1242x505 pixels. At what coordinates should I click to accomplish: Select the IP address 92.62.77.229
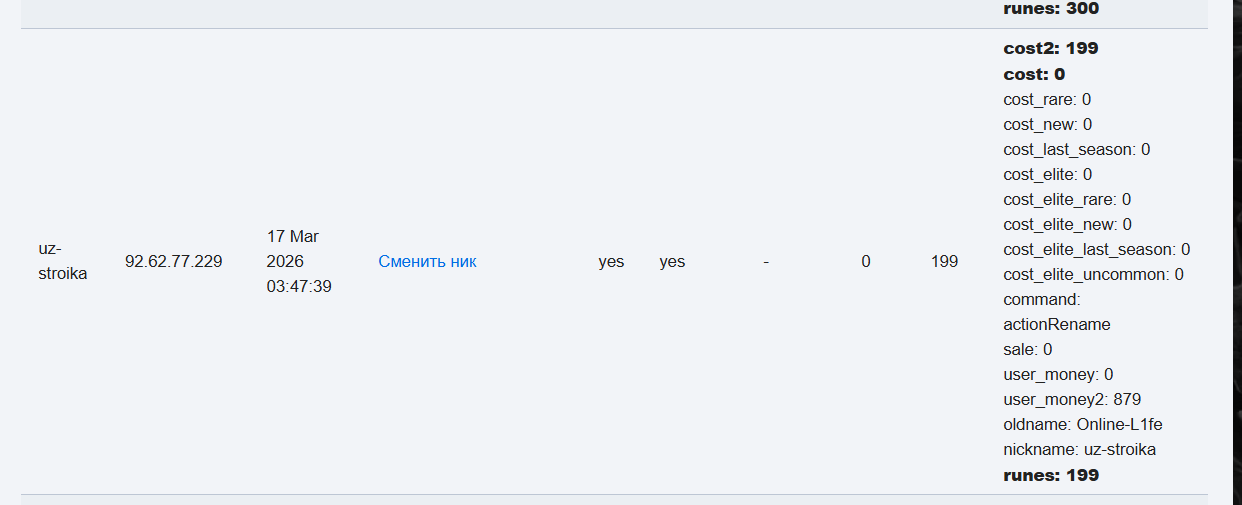click(x=173, y=262)
